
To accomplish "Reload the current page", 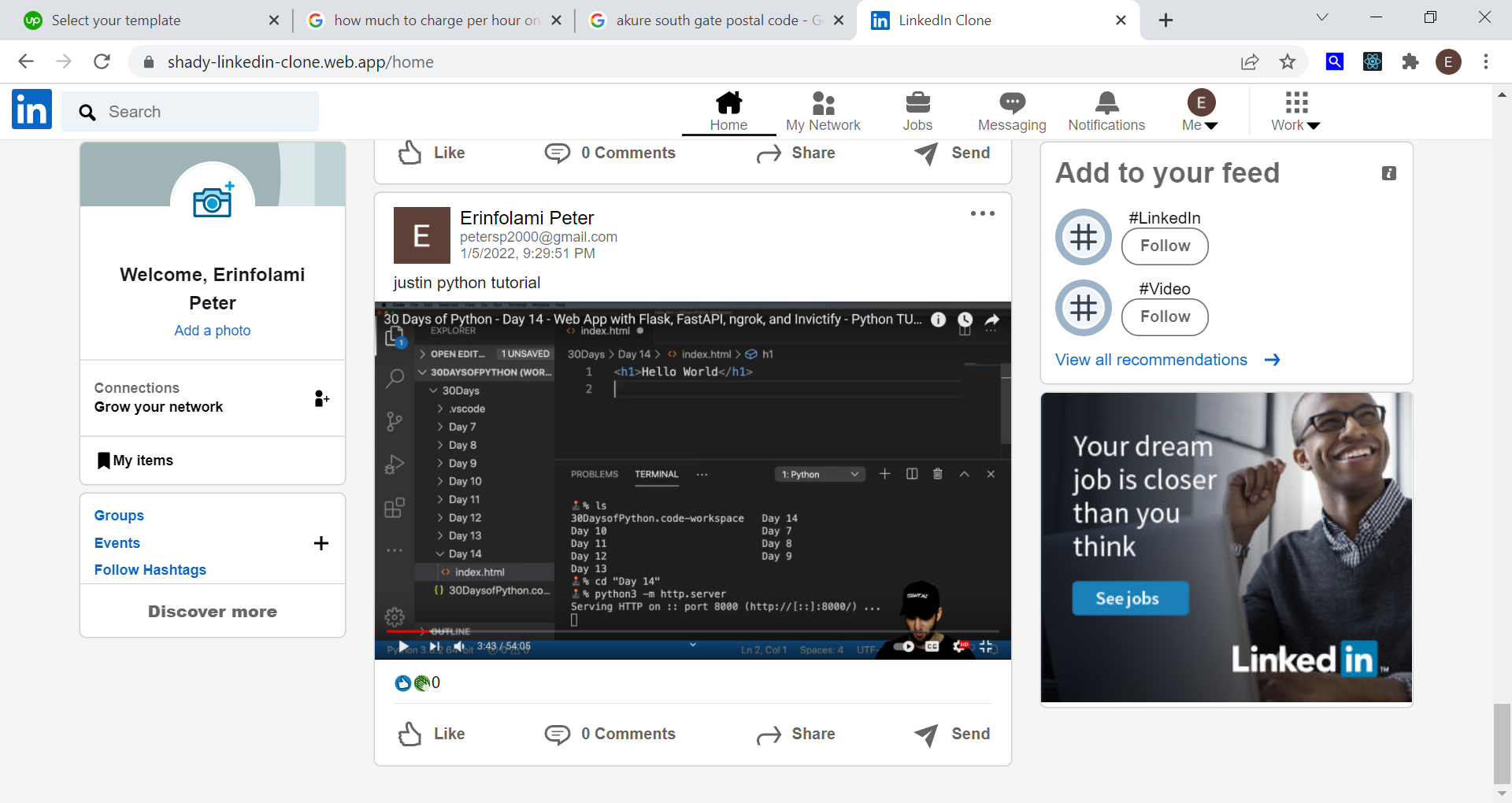I will coord(102,61).
